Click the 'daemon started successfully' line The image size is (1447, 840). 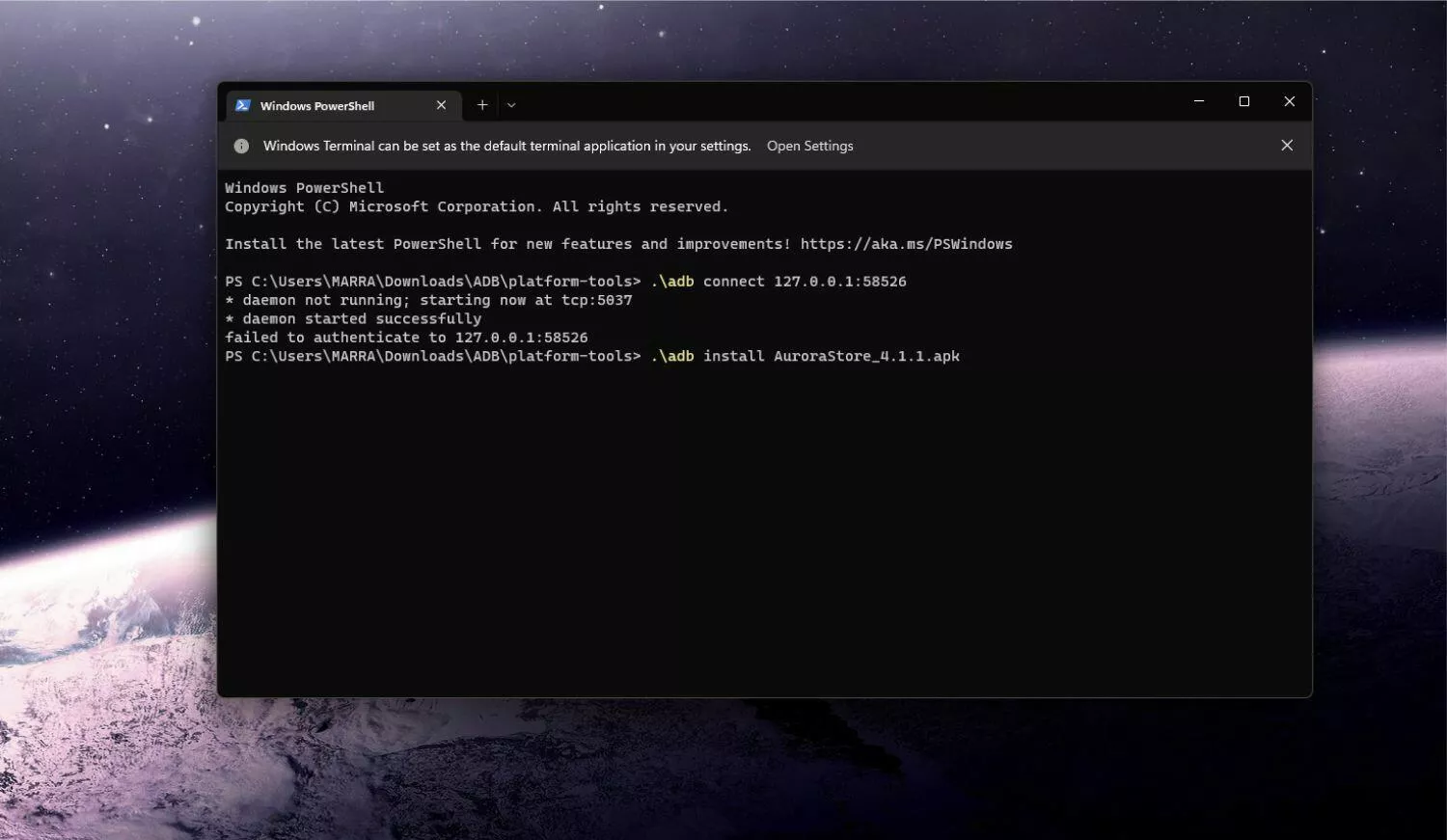coord(353,319)
